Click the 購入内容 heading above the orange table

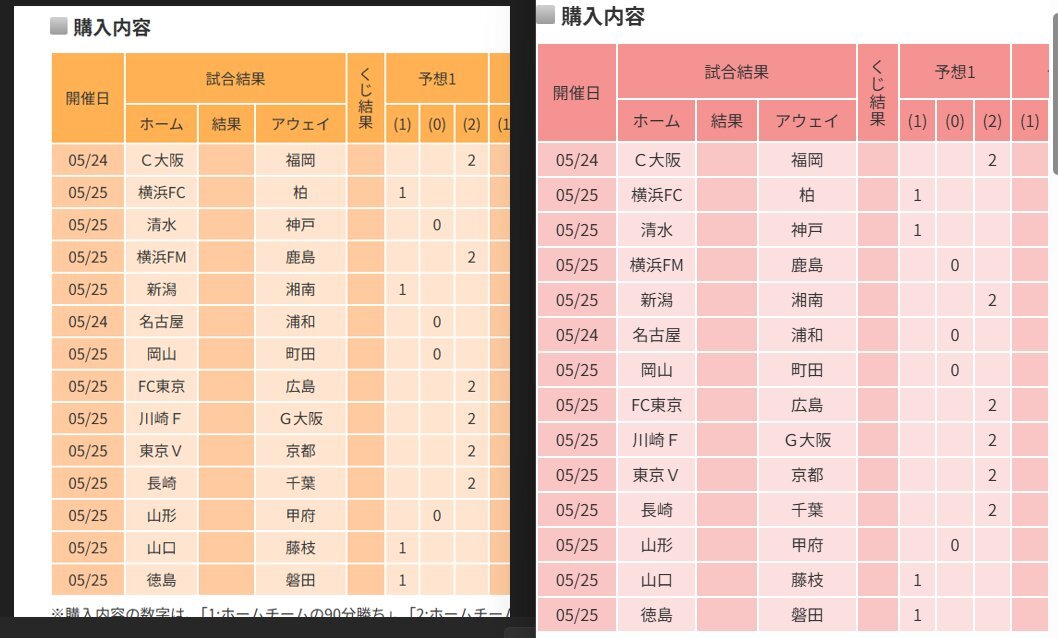point(111,28)
